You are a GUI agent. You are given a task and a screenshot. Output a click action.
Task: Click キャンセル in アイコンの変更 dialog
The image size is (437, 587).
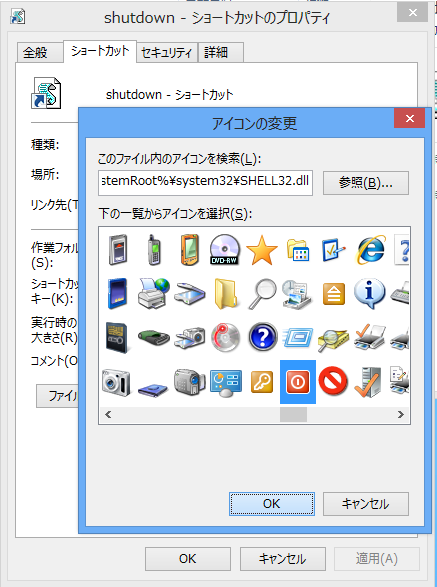365,504
